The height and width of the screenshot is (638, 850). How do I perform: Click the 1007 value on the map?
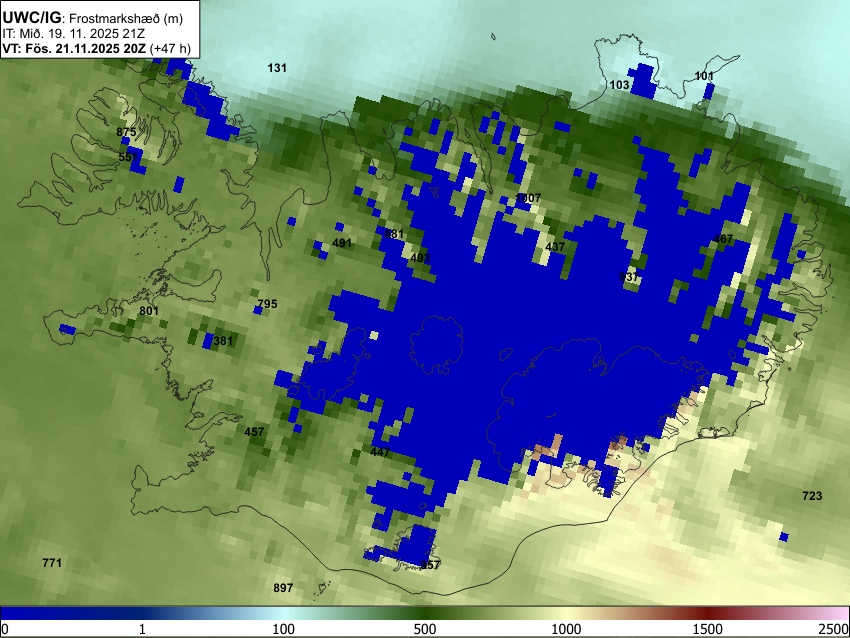pyautogui.click(x=529, y=198)
